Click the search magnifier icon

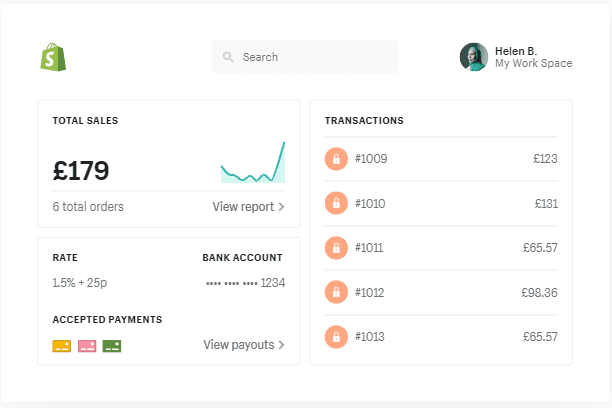[x=228, y=57]
